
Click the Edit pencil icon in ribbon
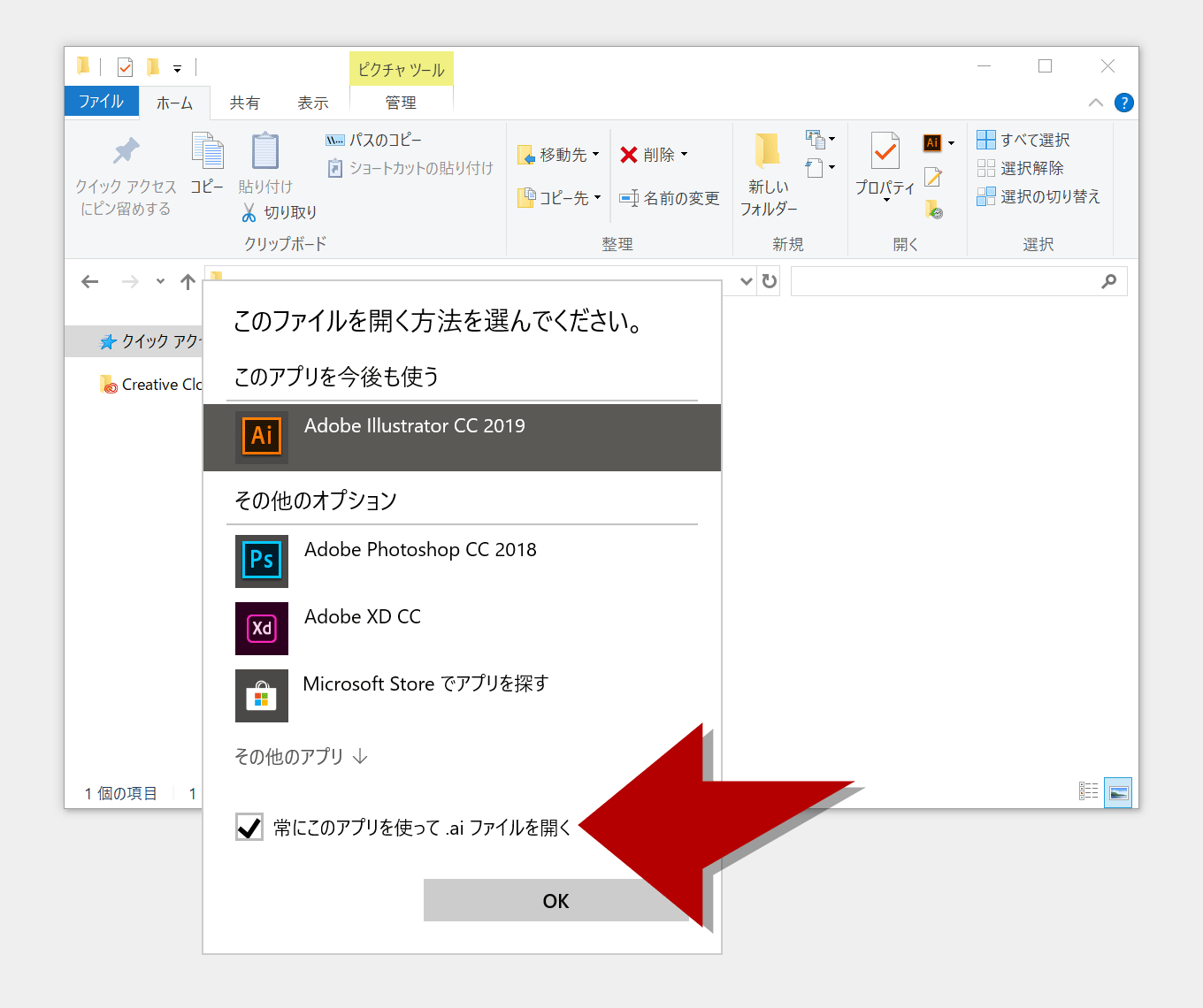coord(933,177)
